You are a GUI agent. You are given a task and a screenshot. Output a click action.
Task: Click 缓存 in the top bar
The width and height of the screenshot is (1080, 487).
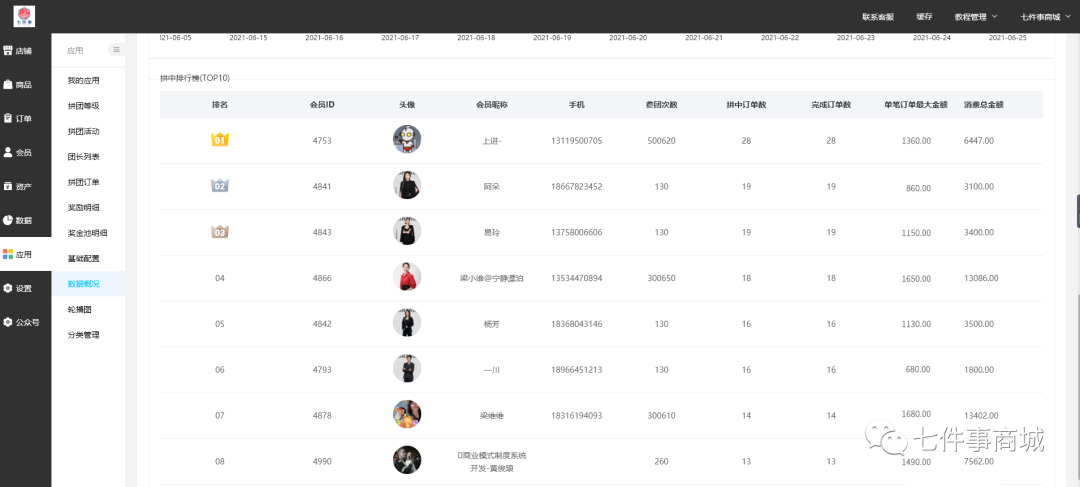point(924,17)
